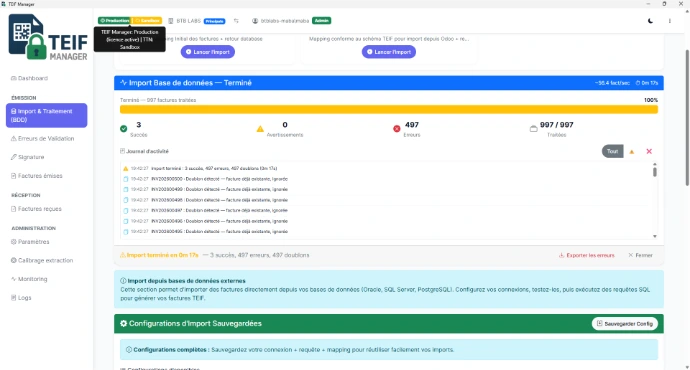Select the Tout filter in the activity journal
Image resolution: width=690 pixels, height=370 pixels.
(x=612, y=151)
